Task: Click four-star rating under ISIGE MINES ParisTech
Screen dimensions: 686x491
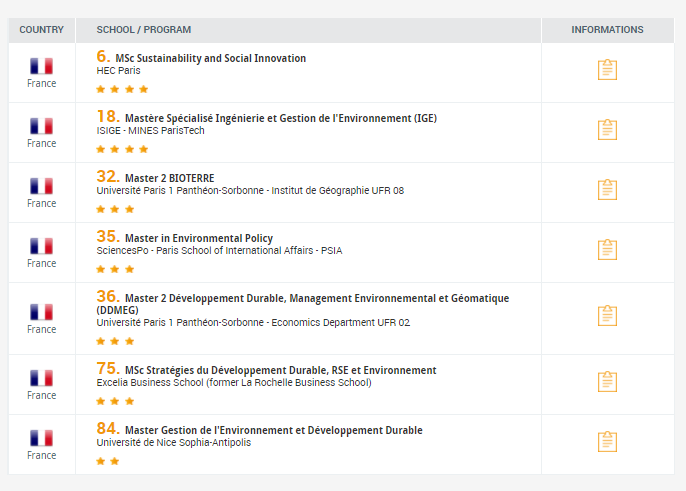Action: click(122, 149)
